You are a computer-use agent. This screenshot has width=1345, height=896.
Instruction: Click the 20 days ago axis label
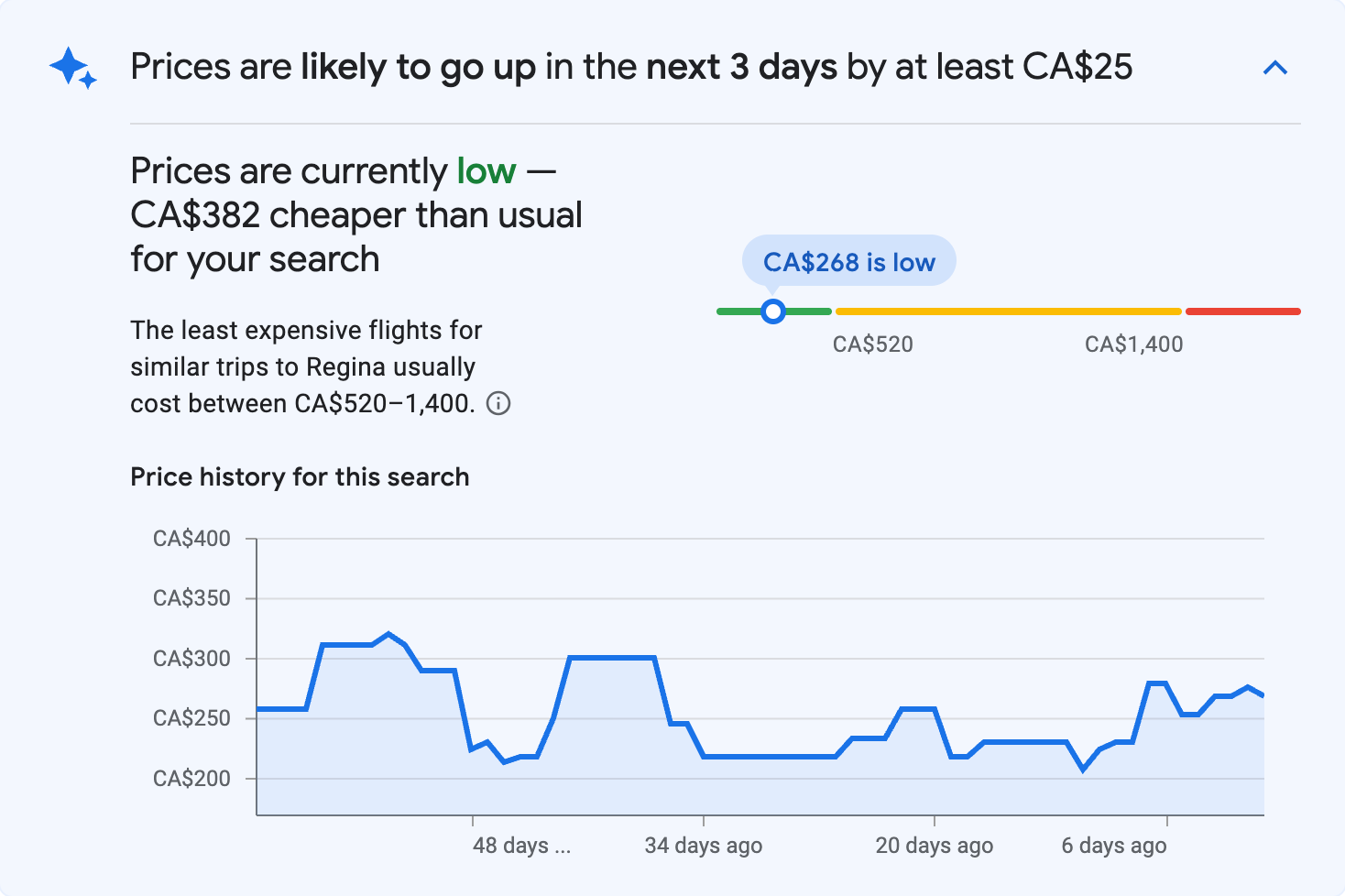934,846
